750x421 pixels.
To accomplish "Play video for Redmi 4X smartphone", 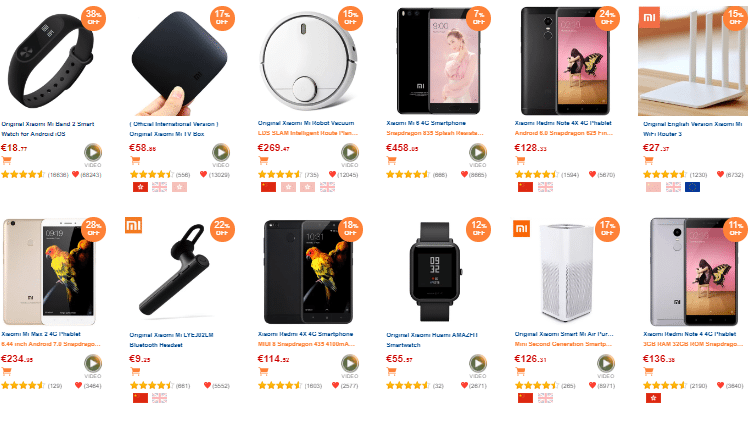I will 350,364.
